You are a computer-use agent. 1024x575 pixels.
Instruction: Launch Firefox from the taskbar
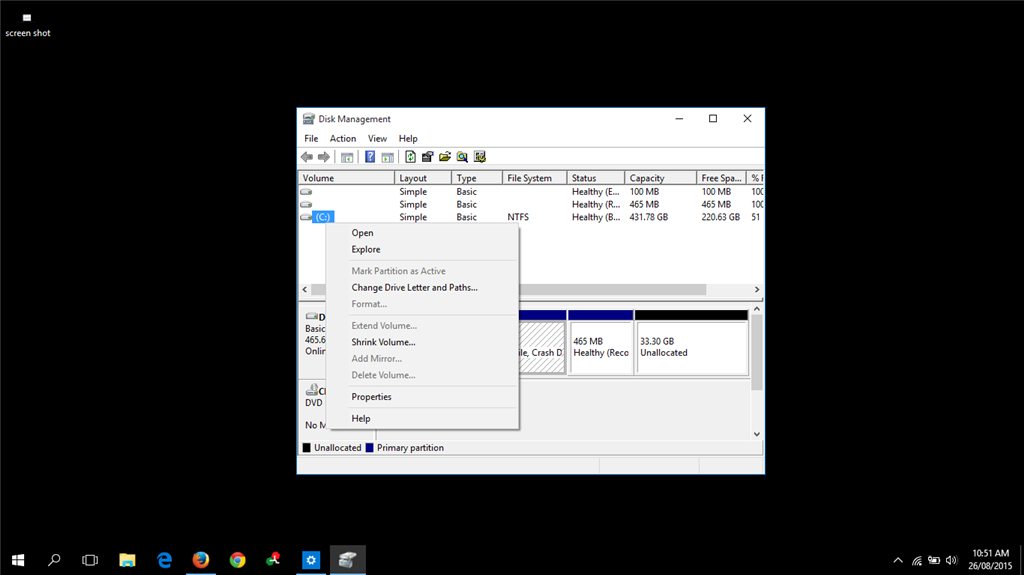(x=200, y=560)
